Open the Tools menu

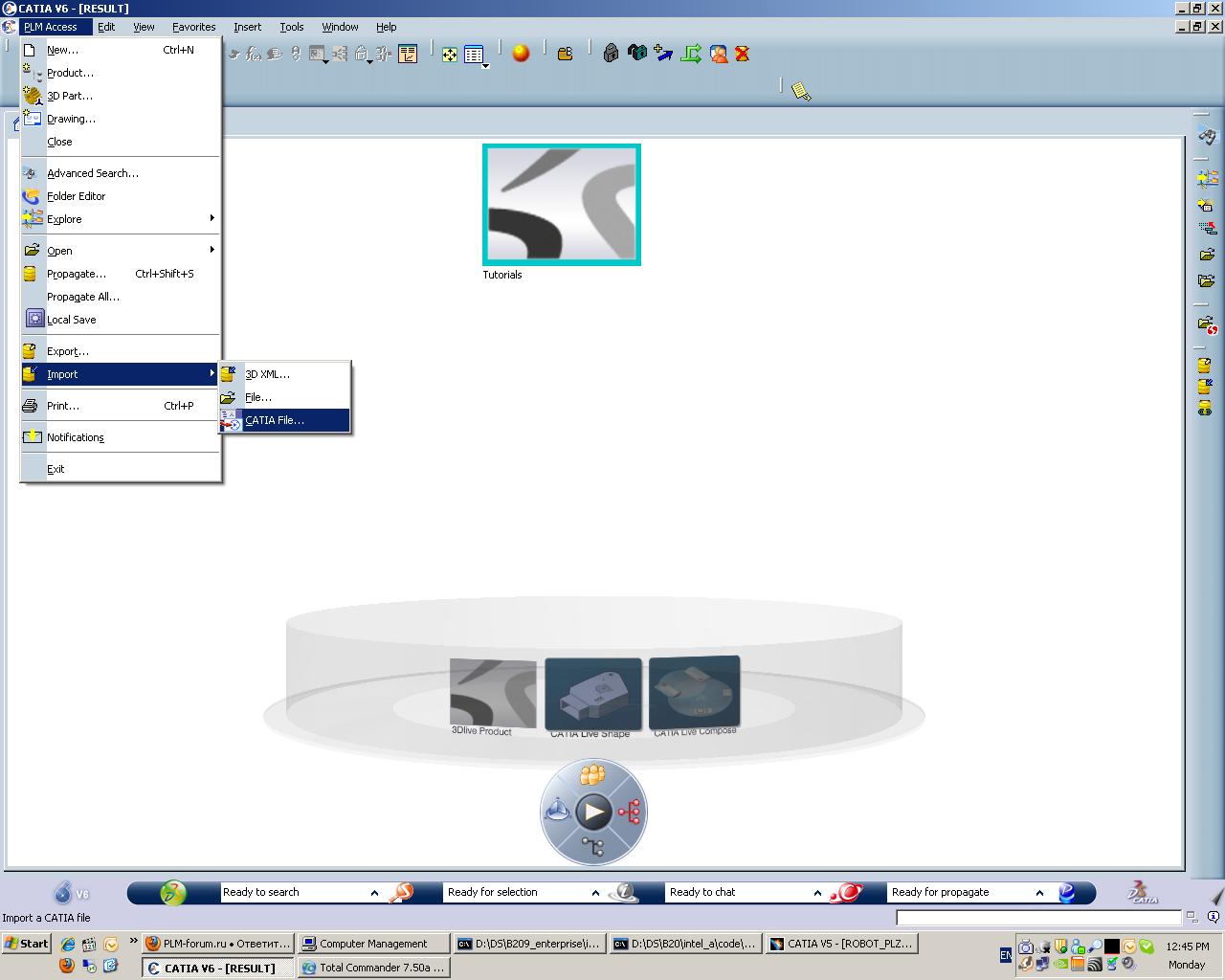[x=292, y=27]
